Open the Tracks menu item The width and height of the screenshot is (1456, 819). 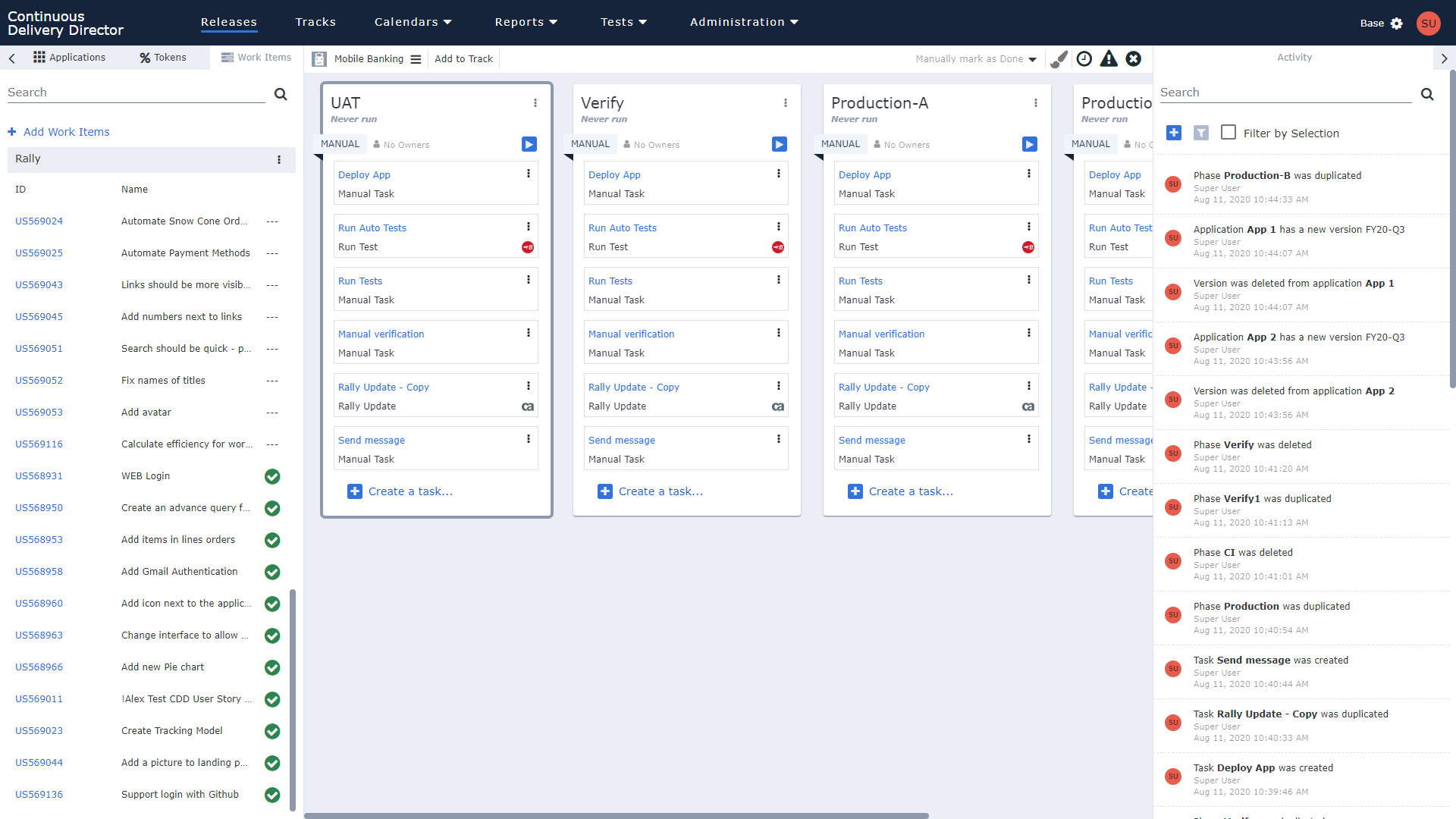point(315,22)
